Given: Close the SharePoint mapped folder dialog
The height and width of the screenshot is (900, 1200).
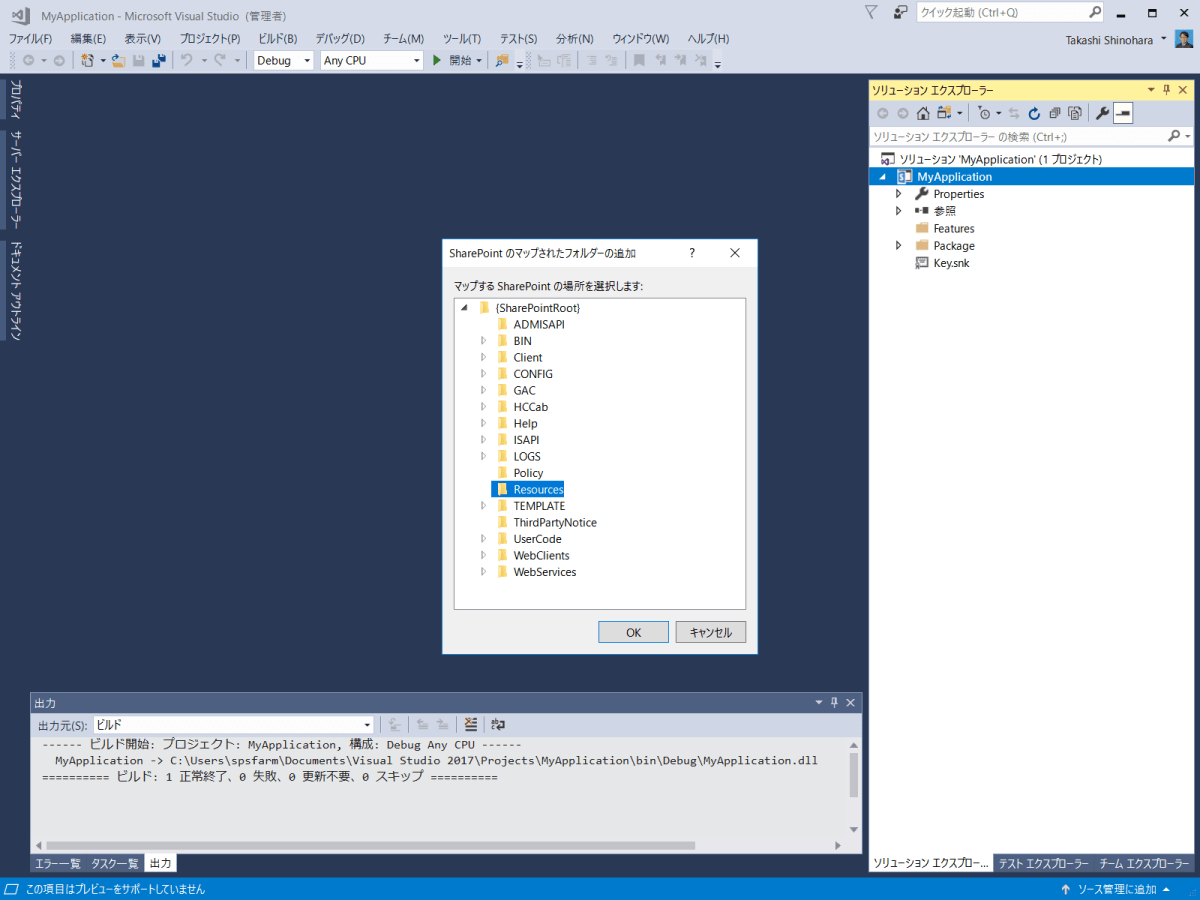Looking at the screenshot, I should [735, 253].
